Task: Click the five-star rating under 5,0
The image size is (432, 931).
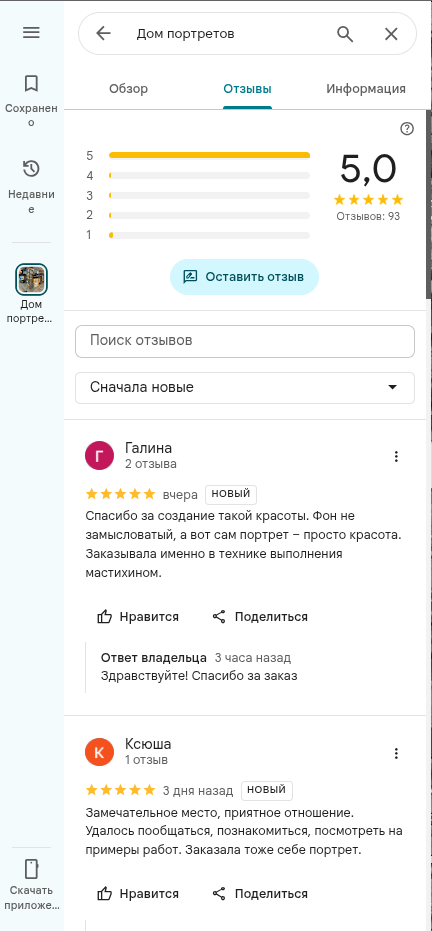Action: point(368,200)
